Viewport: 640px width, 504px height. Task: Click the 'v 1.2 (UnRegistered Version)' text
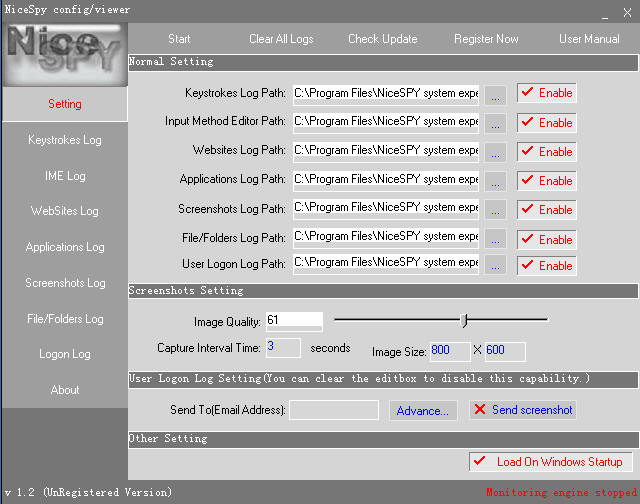(88, 492)
